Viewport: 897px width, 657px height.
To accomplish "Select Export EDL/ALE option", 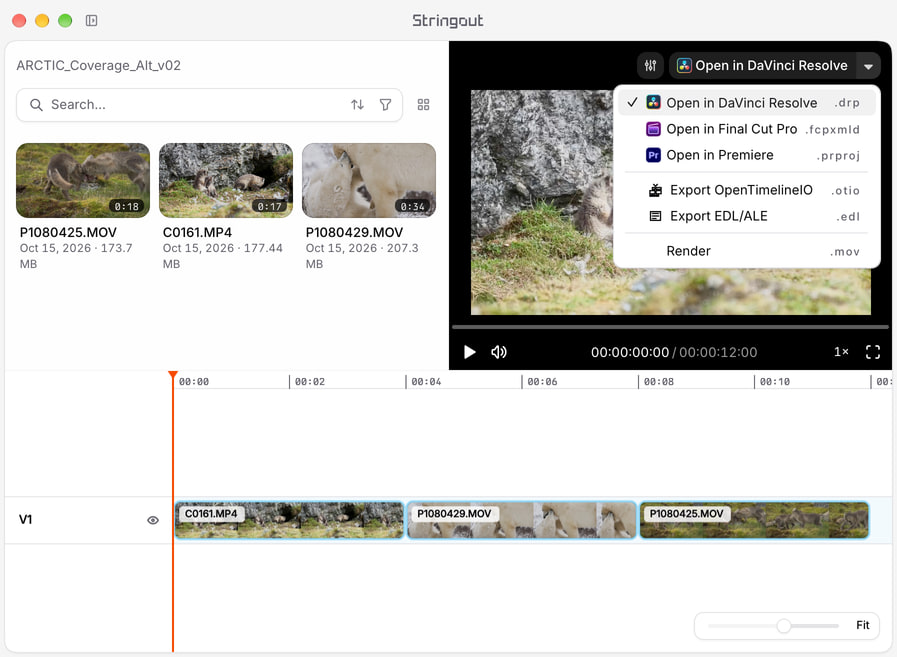I will [747, 216].
